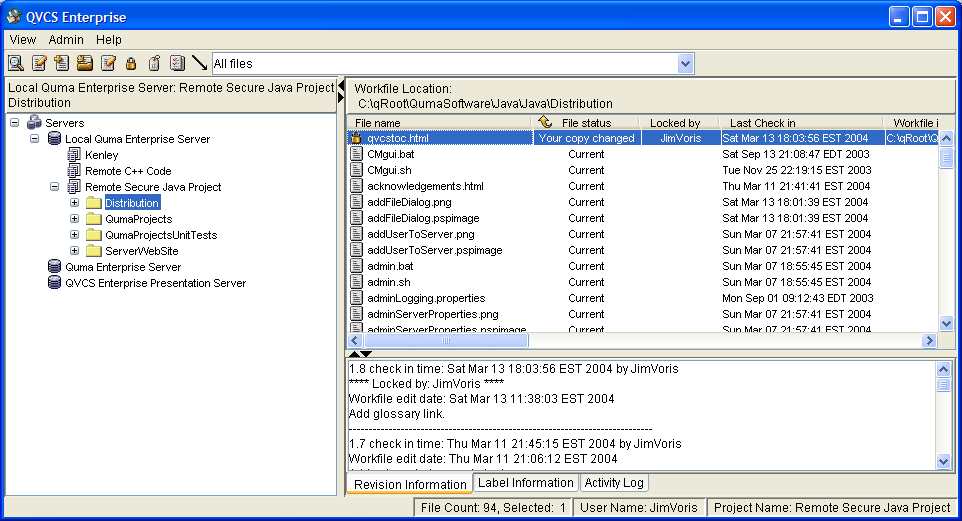Click the magnifying glass toolbar icon

(x=16, y=63)
